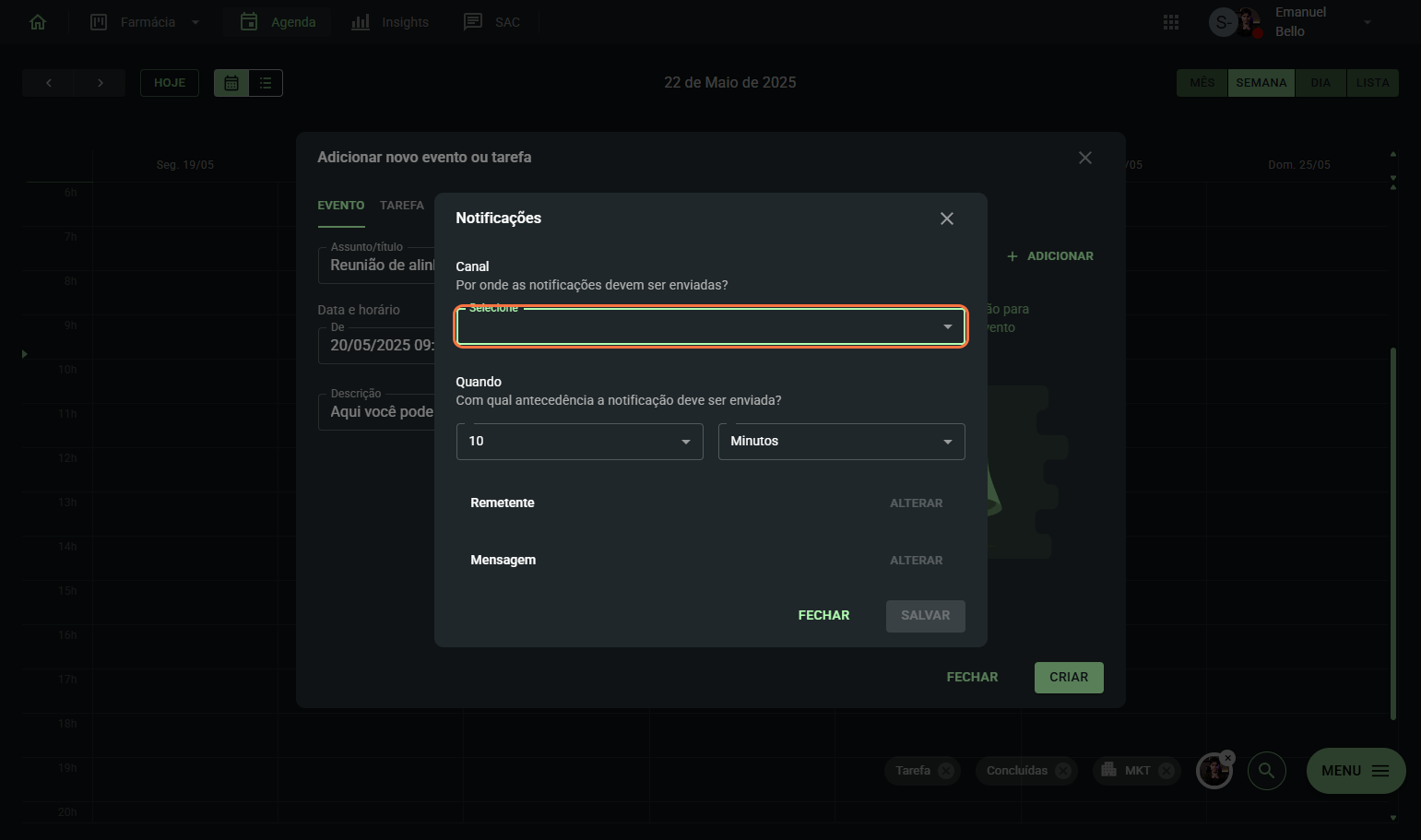This screenshot has width=1421, height=840.
Task: Open the Canal Selecione dropdown
Action: (710, 326)
